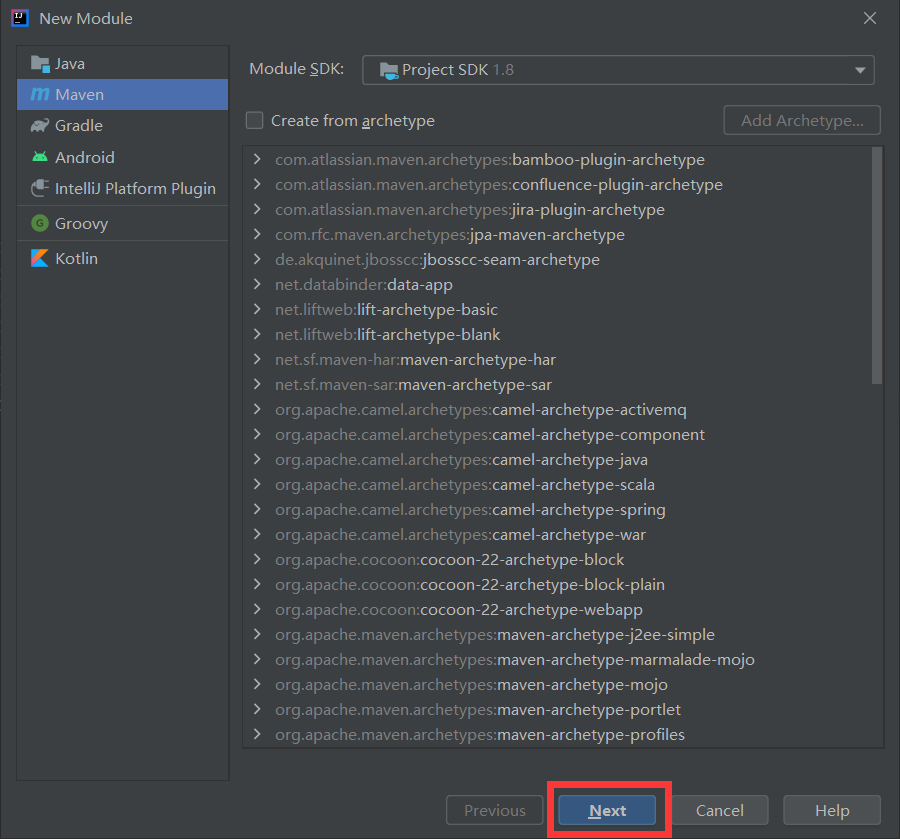Expand jira-plugin-archetype node
Viewport: 900px width, 839px height.
[257, 209]
